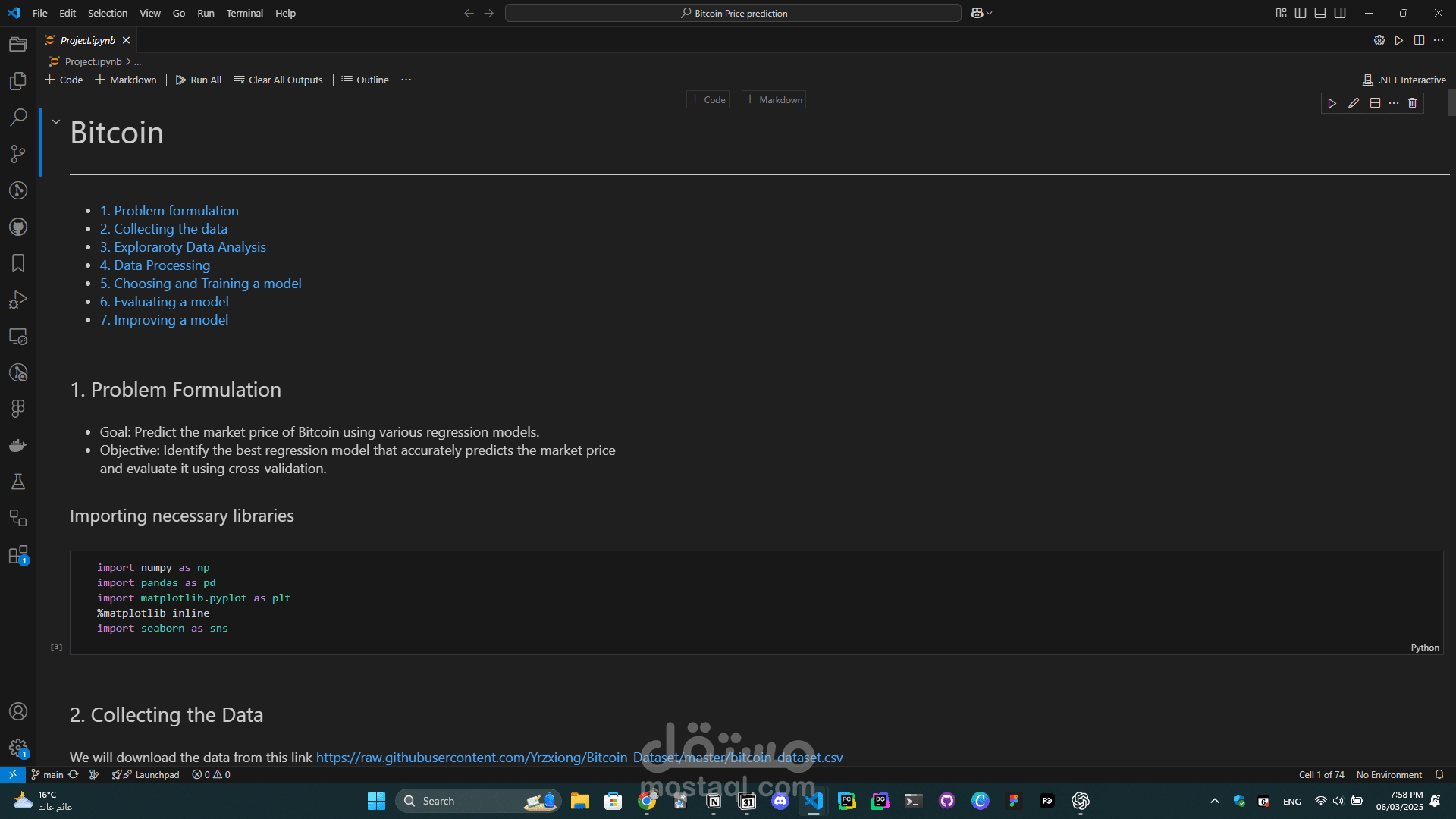Image resolution: width=1456 pixels, height=819 pixels.
Task: Open the notebook toolbar overflow menu
Action: (406, 80)
